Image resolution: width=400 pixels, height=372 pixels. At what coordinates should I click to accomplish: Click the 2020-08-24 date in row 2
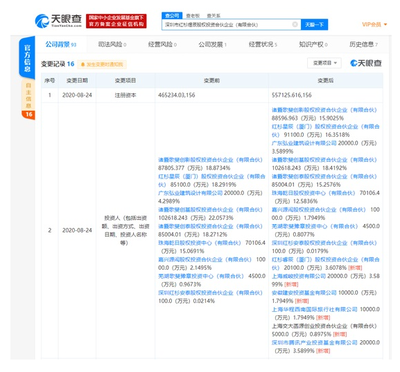(77, 230)
